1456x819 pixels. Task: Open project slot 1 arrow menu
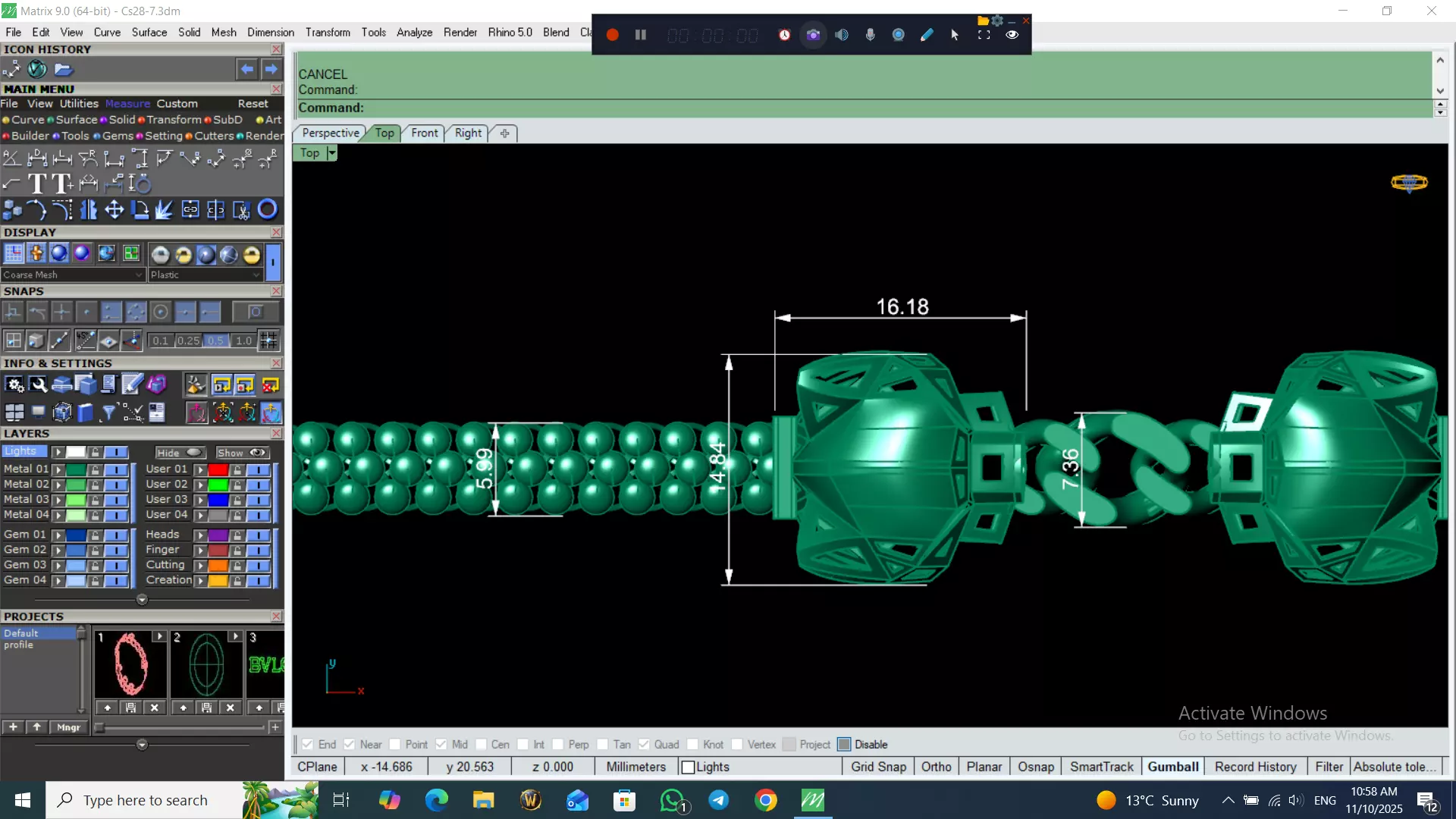click(159, 636)
